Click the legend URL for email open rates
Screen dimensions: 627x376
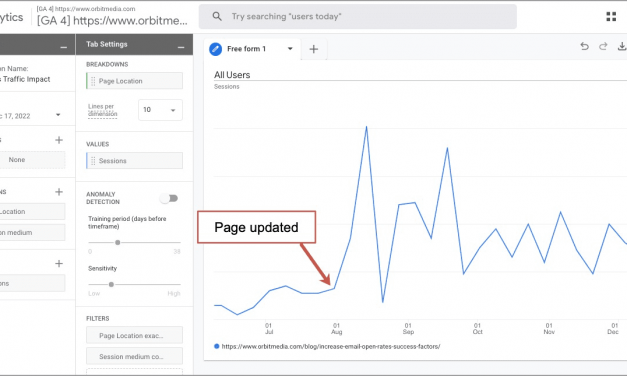[x=331, y=346]
